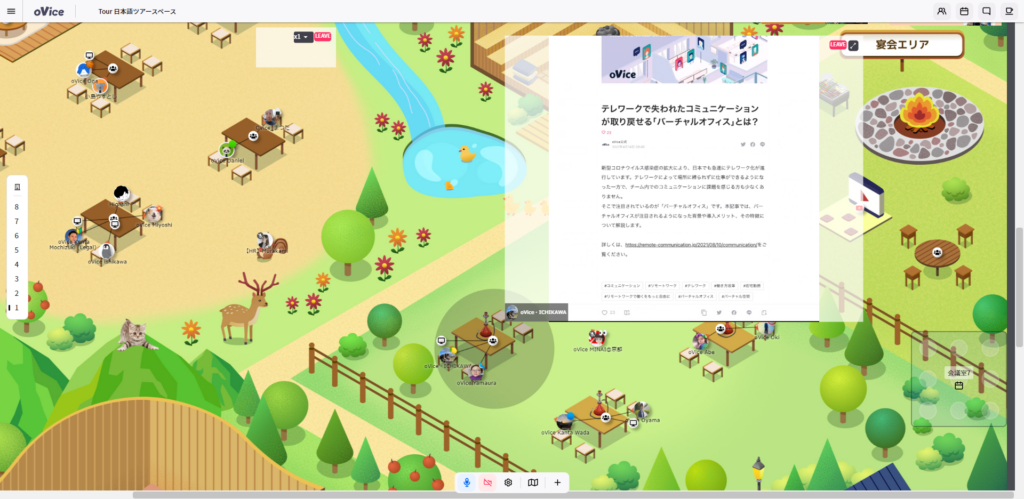
Task: Click the oVice logo in header
Action: (47, 11)
